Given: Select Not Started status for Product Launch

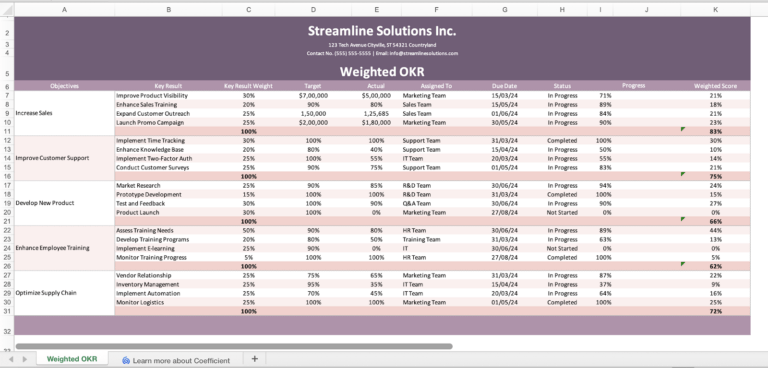Looking at the screenshot, I should point(562,212).
